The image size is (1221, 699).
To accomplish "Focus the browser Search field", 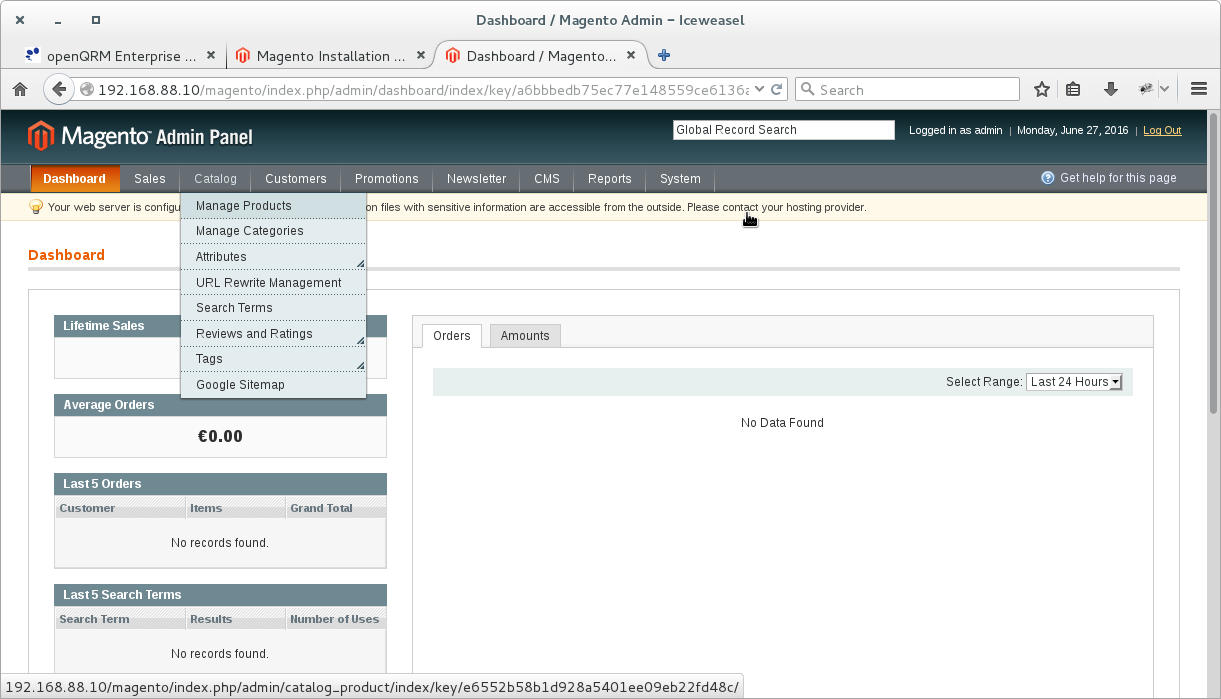I will (x=907, y=89).
